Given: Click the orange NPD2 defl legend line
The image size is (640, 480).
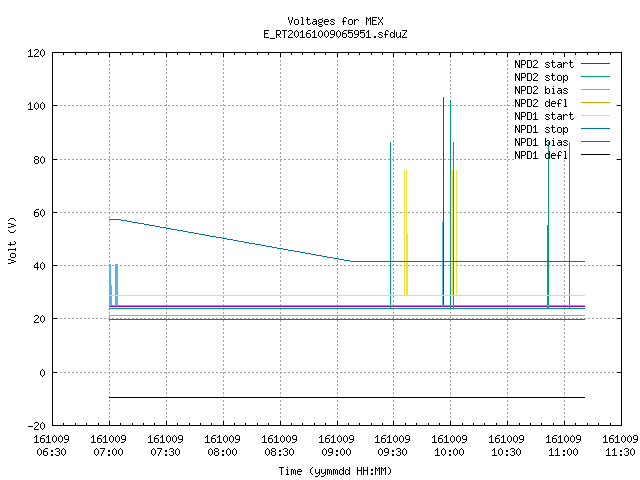Looking at the screenshot, I should tap(595, 103).
